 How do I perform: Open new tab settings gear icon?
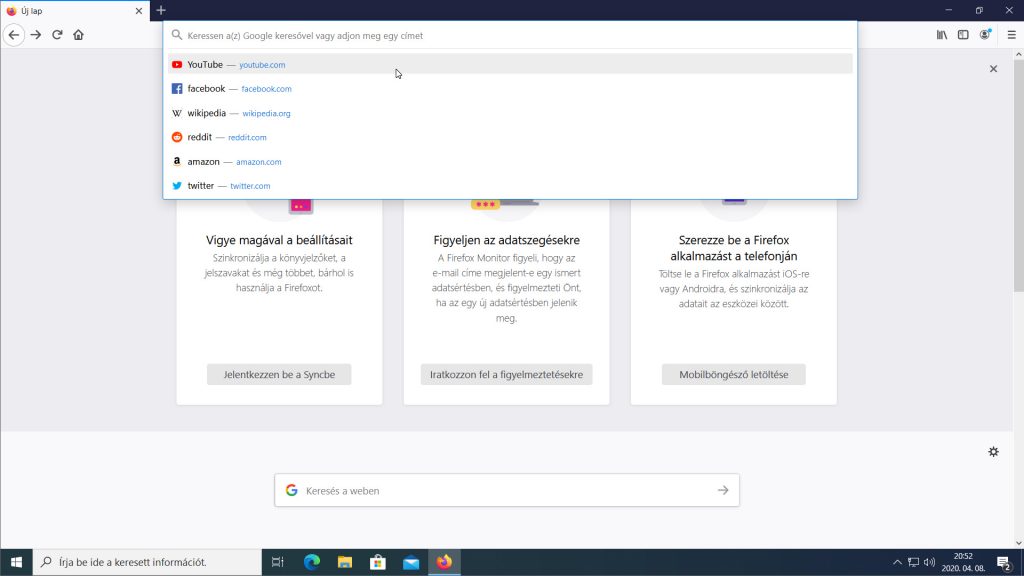(993, 452)
